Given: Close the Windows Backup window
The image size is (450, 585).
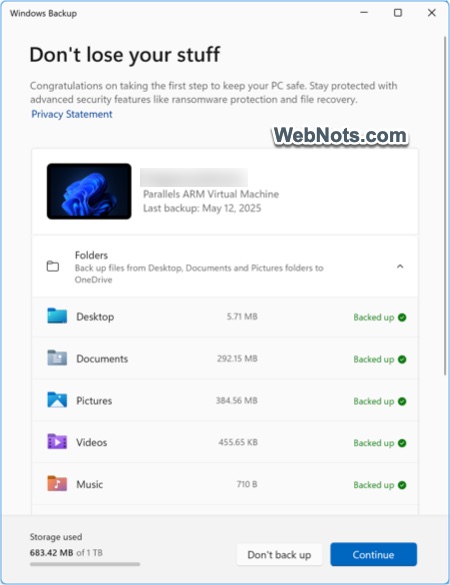Looking at the screenshot, I should coord(432,13).
